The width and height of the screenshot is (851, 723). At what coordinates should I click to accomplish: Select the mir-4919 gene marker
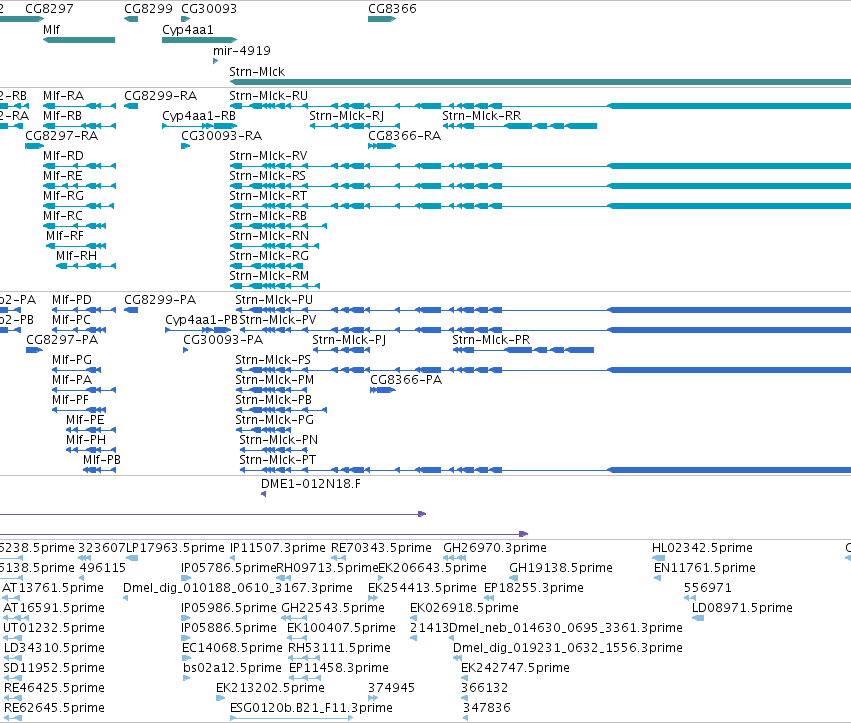[215, 61]
